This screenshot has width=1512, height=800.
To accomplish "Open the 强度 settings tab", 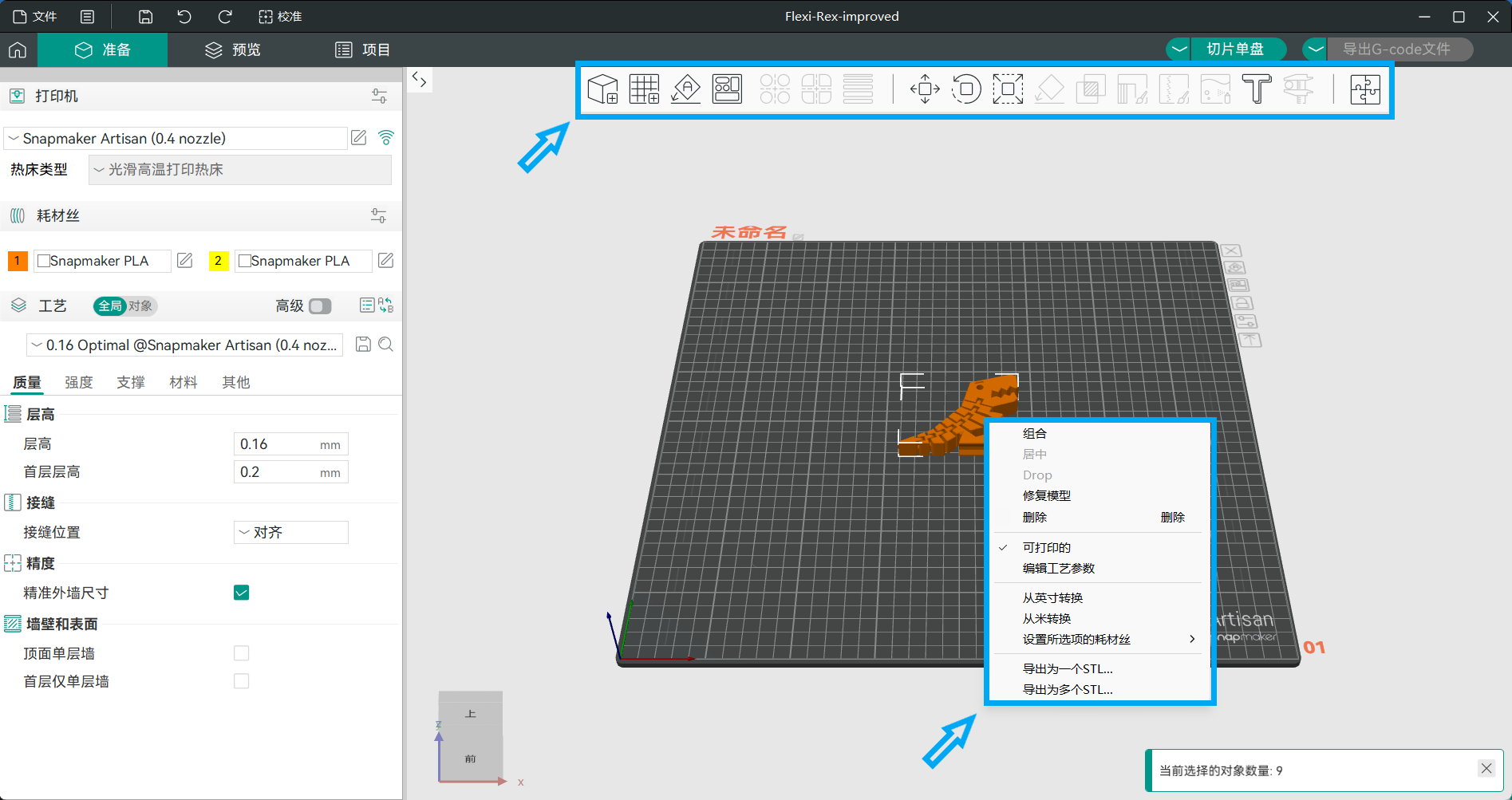I will click(x=79, y=382).
